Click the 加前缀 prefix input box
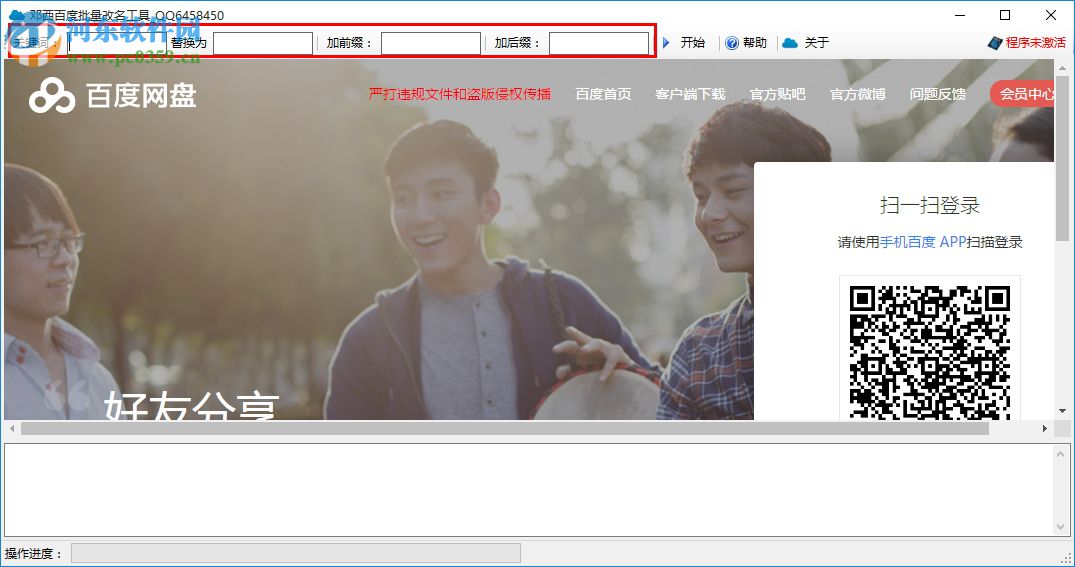Screen dimensions: 1075x567 431,43
